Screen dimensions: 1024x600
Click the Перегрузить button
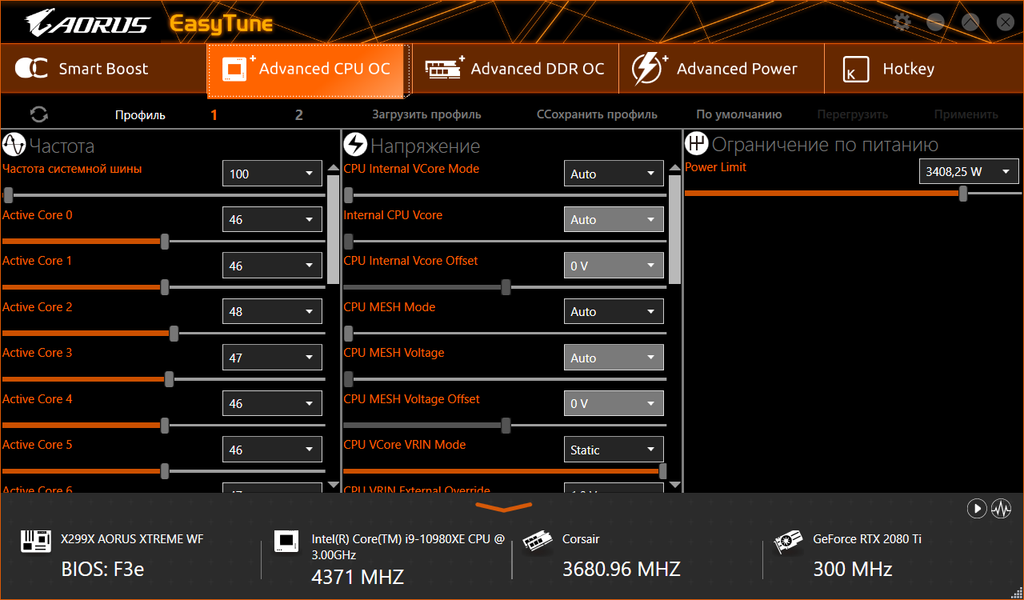(x=852, y=114)
